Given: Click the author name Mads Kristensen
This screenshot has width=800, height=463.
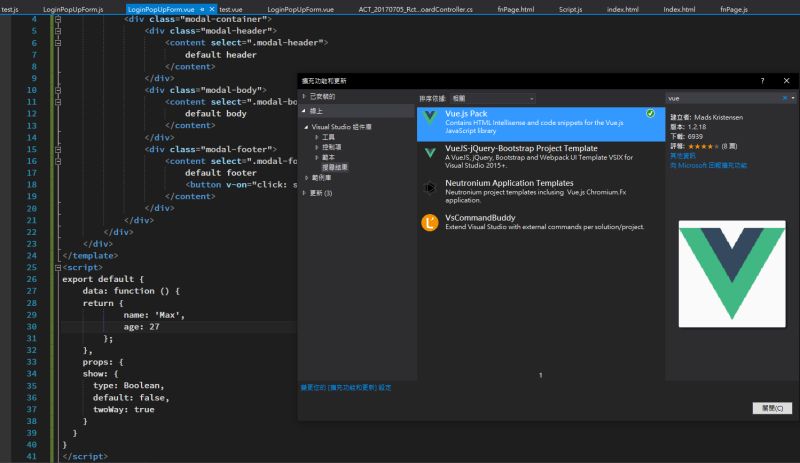Looking at the screenshot, I should click(718, 117).
